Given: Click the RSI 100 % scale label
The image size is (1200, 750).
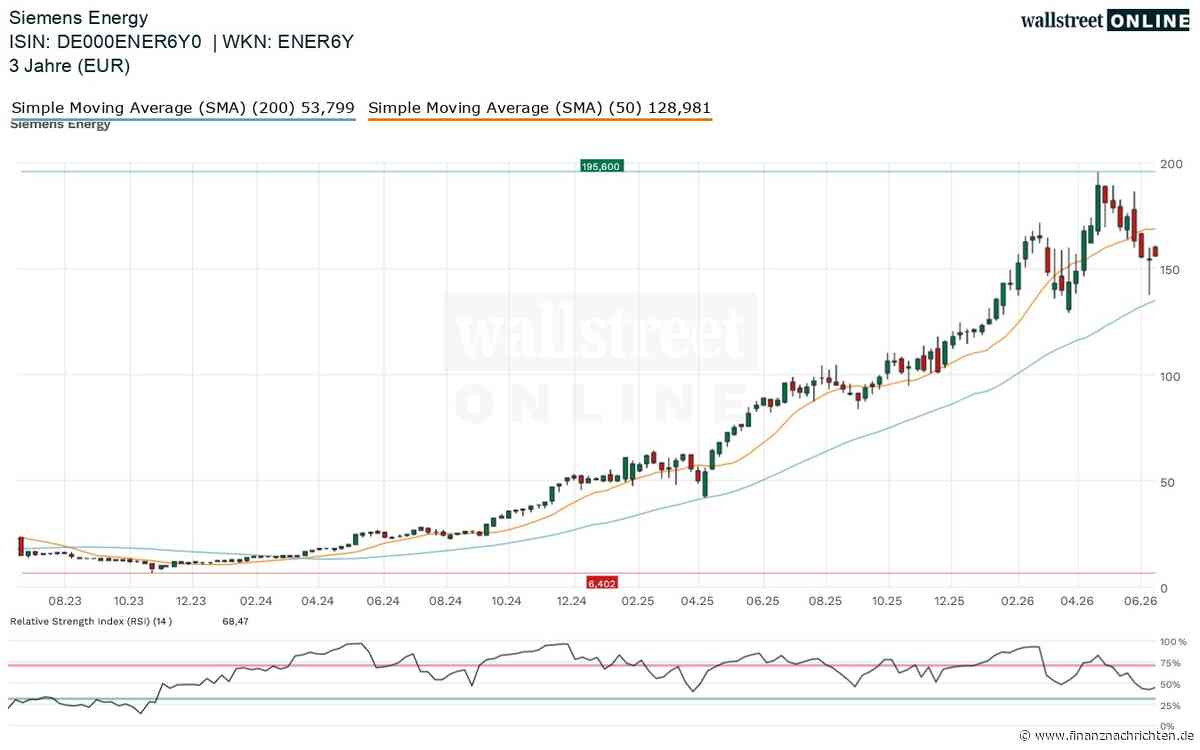Looking at the screenshot, I should (1175, 641).
